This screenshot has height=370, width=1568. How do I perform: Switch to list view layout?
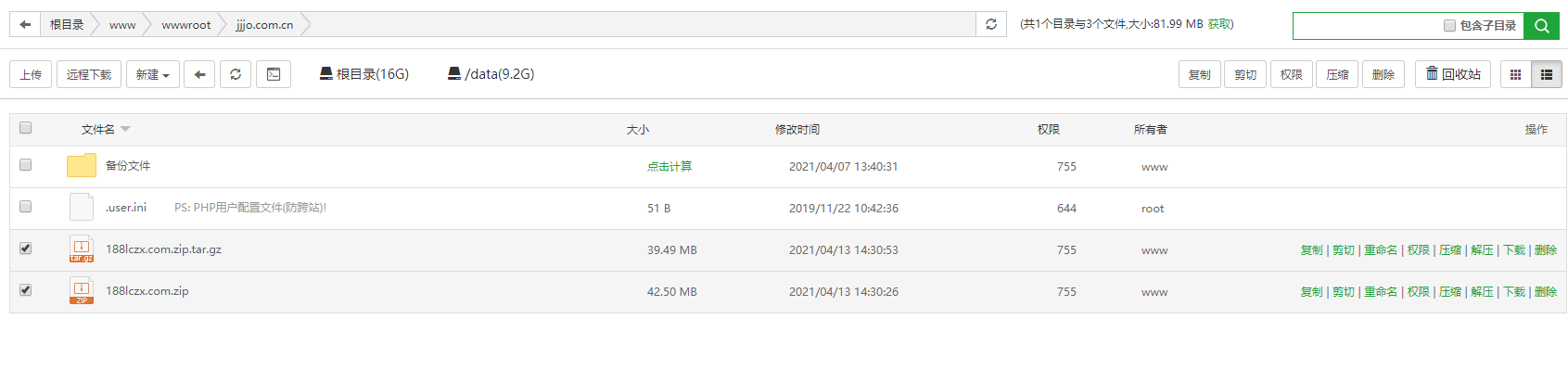tap(1547, 74)
